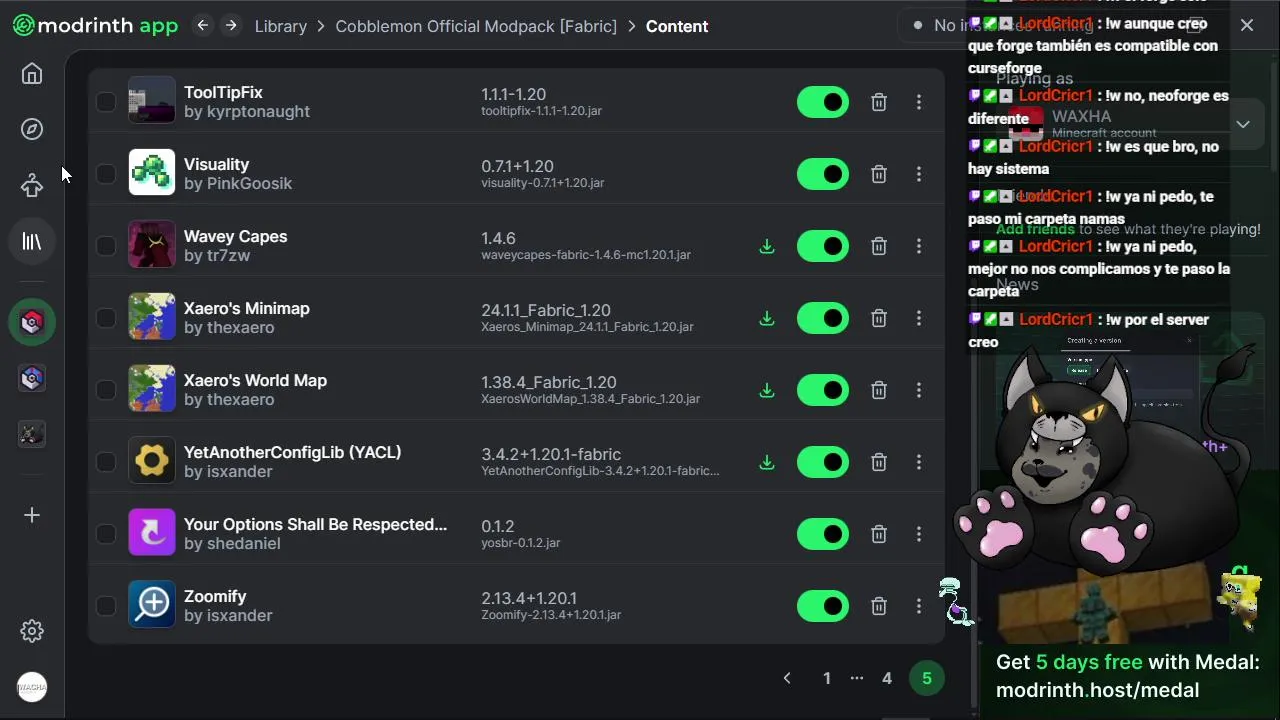Open more options for Xaero's World Map

[x=919, y=390]
